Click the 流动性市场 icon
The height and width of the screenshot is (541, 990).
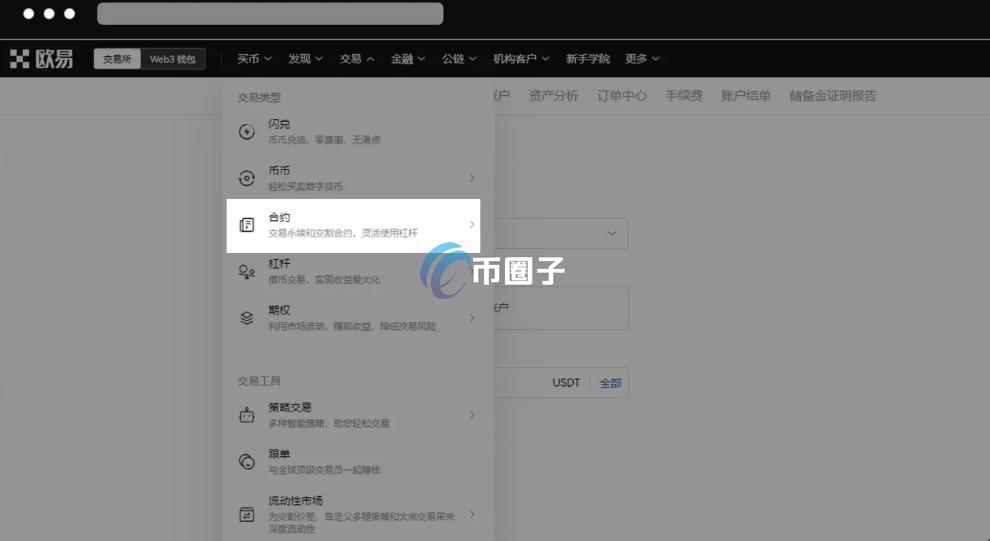pos(247,514)
